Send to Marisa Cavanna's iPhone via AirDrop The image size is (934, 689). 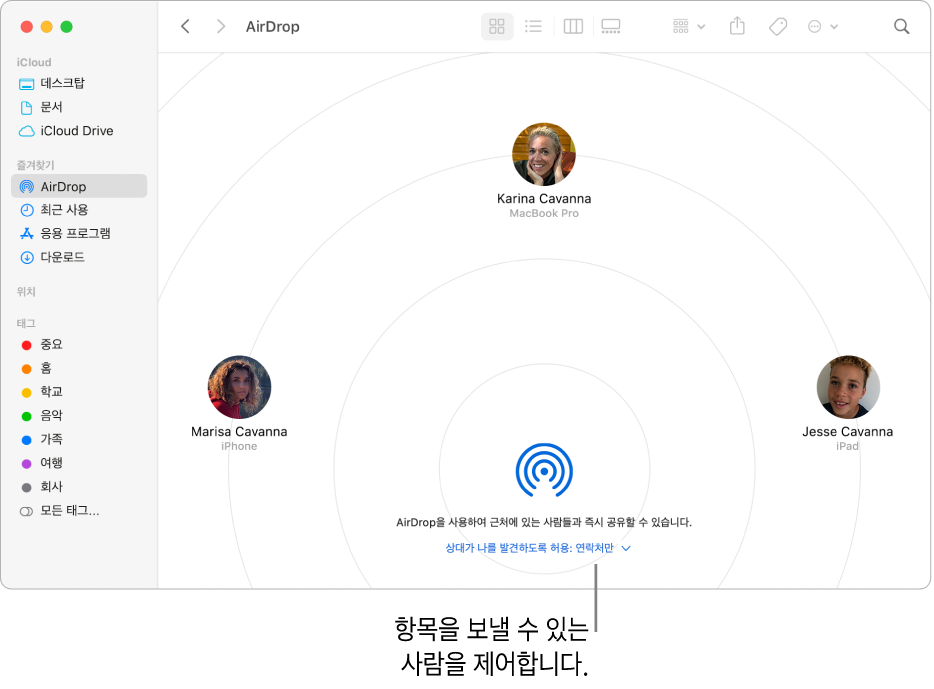click(x=239, y=387)
